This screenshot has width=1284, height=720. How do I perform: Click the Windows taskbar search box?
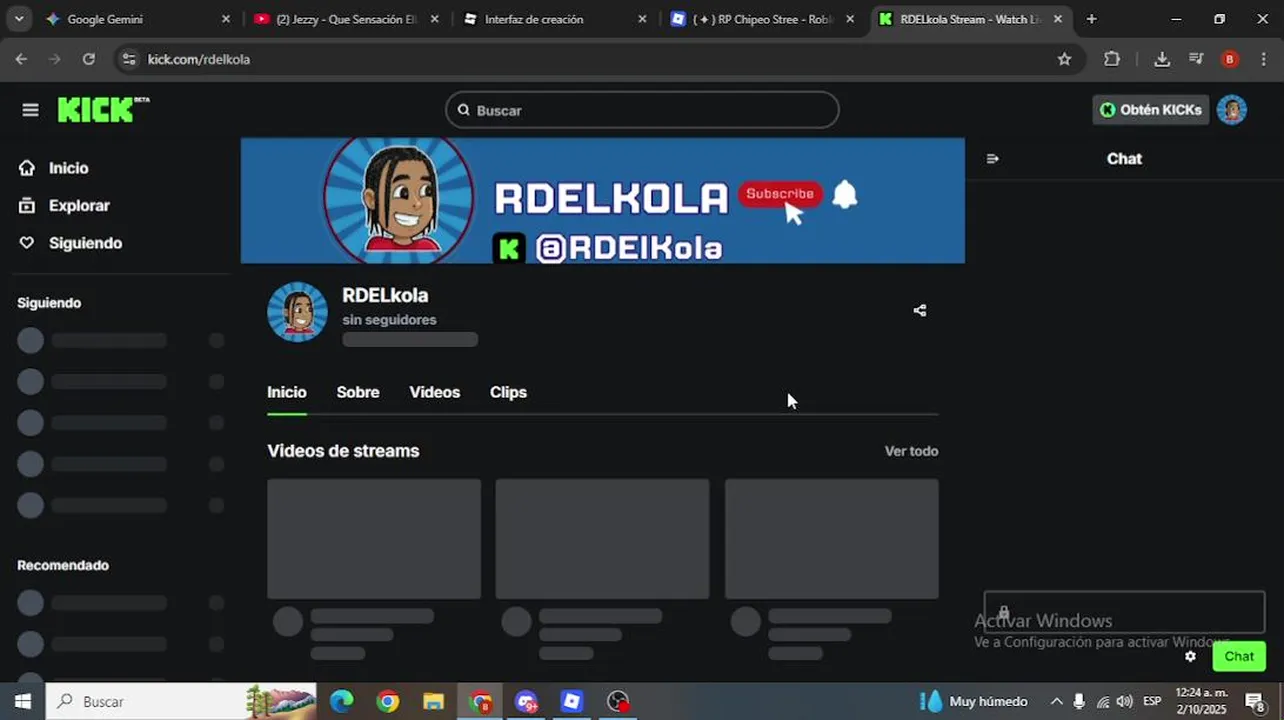[182, 701]
